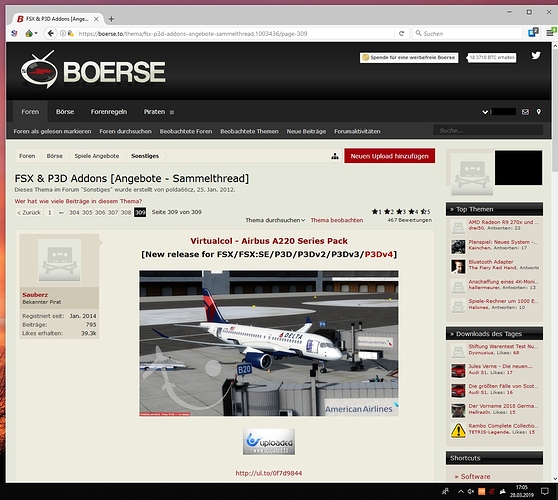Click the uploaded.to download logo
Screen dimensions: 558x500
coord(269,442)
